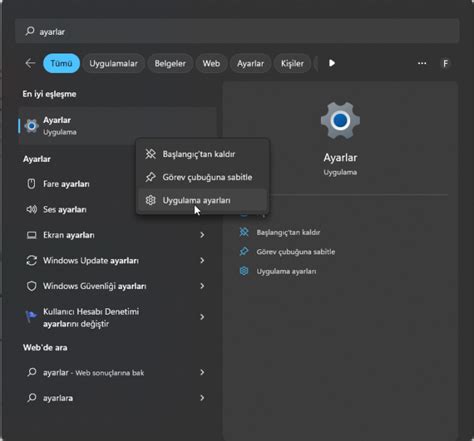This screenshot has width=474, height=441.
Task: Expand the Windows Güvenliği ayarları chevron
Action: pos(202,286)
